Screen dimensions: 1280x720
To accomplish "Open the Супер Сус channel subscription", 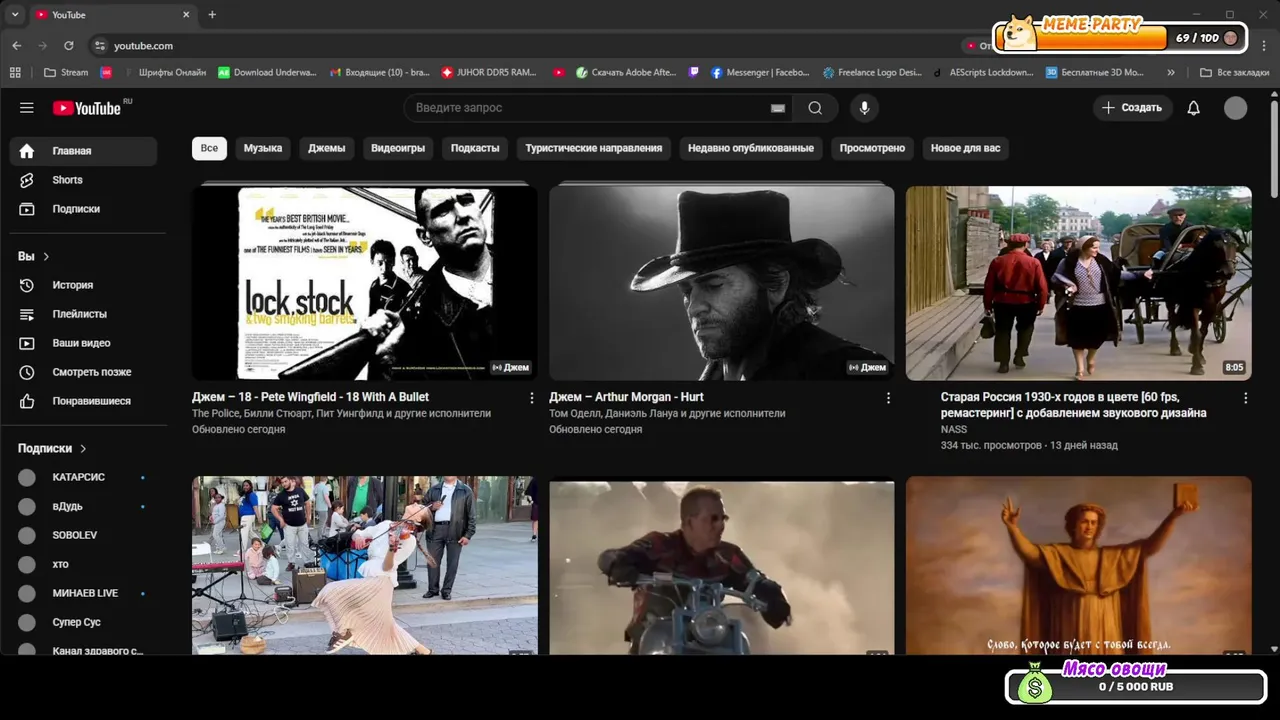I will [x=83, y=623].
